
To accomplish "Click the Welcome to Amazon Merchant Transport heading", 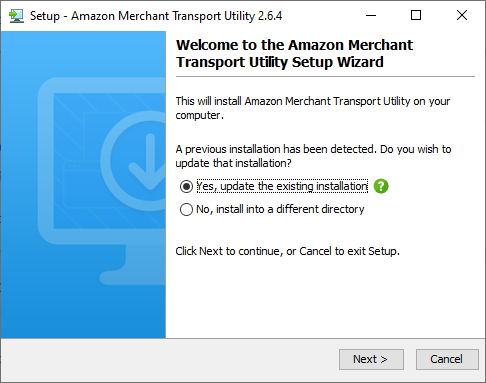I will click(x=294, y=53).
